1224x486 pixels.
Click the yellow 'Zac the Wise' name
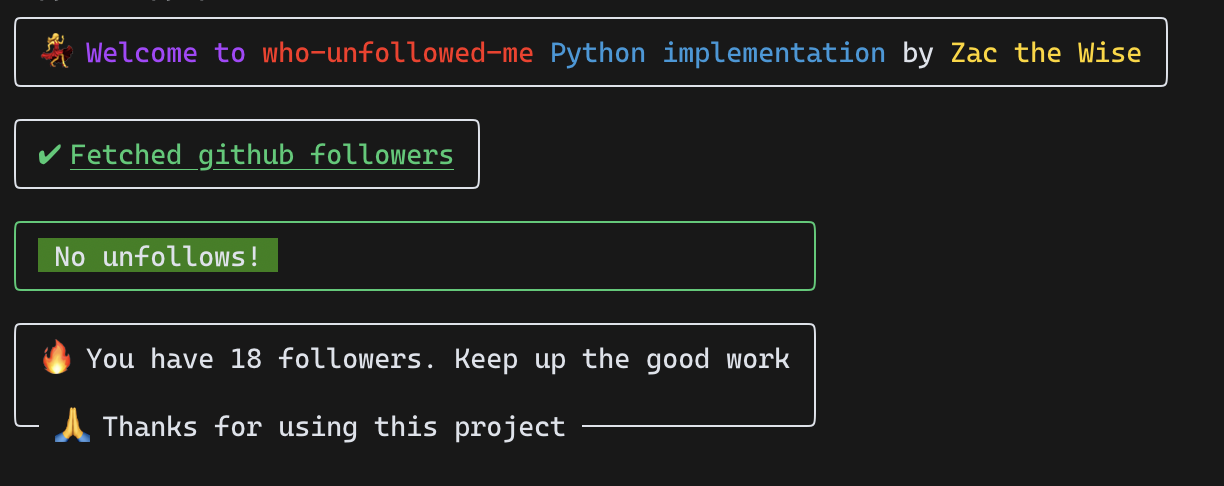point(1045,52)
